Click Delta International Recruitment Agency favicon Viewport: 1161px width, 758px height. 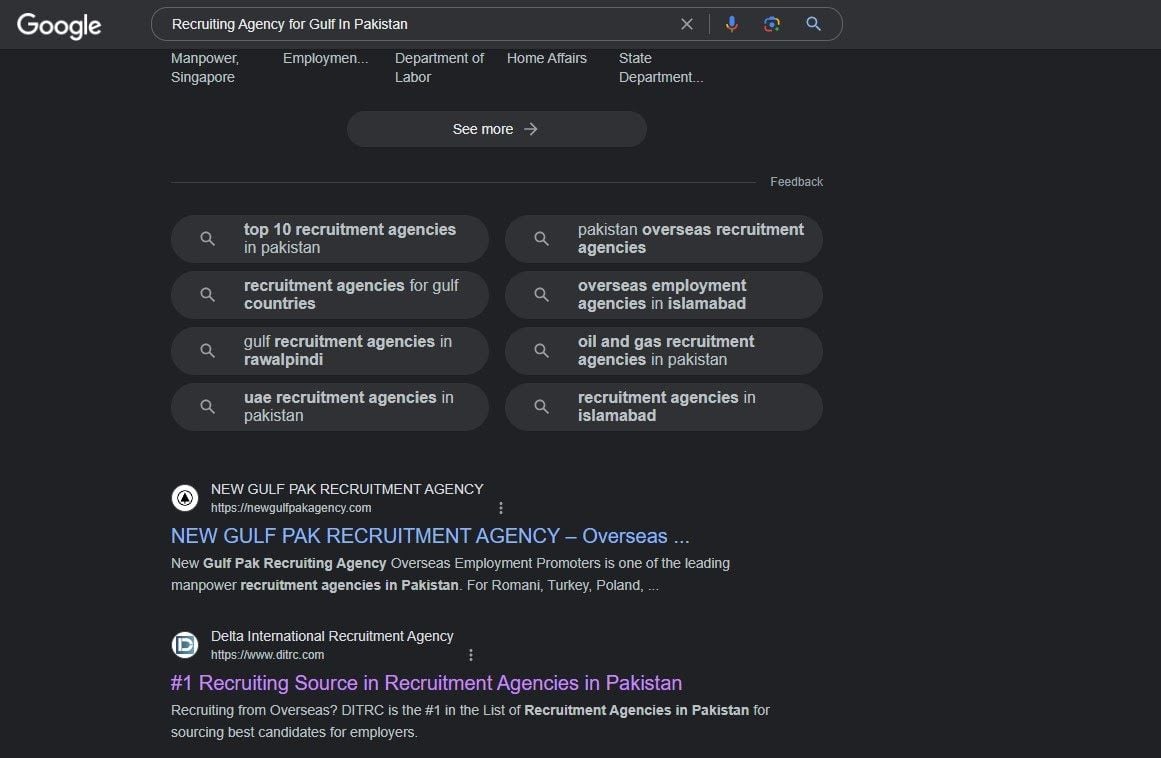click(185, 645)
